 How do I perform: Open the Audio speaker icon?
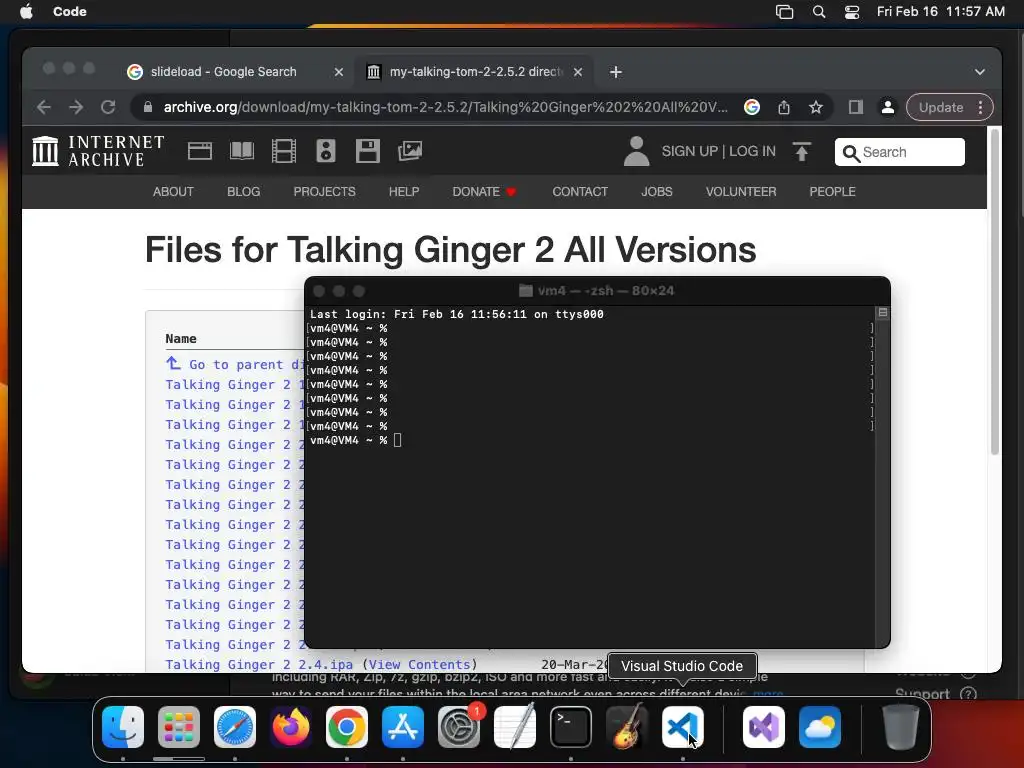326,151
